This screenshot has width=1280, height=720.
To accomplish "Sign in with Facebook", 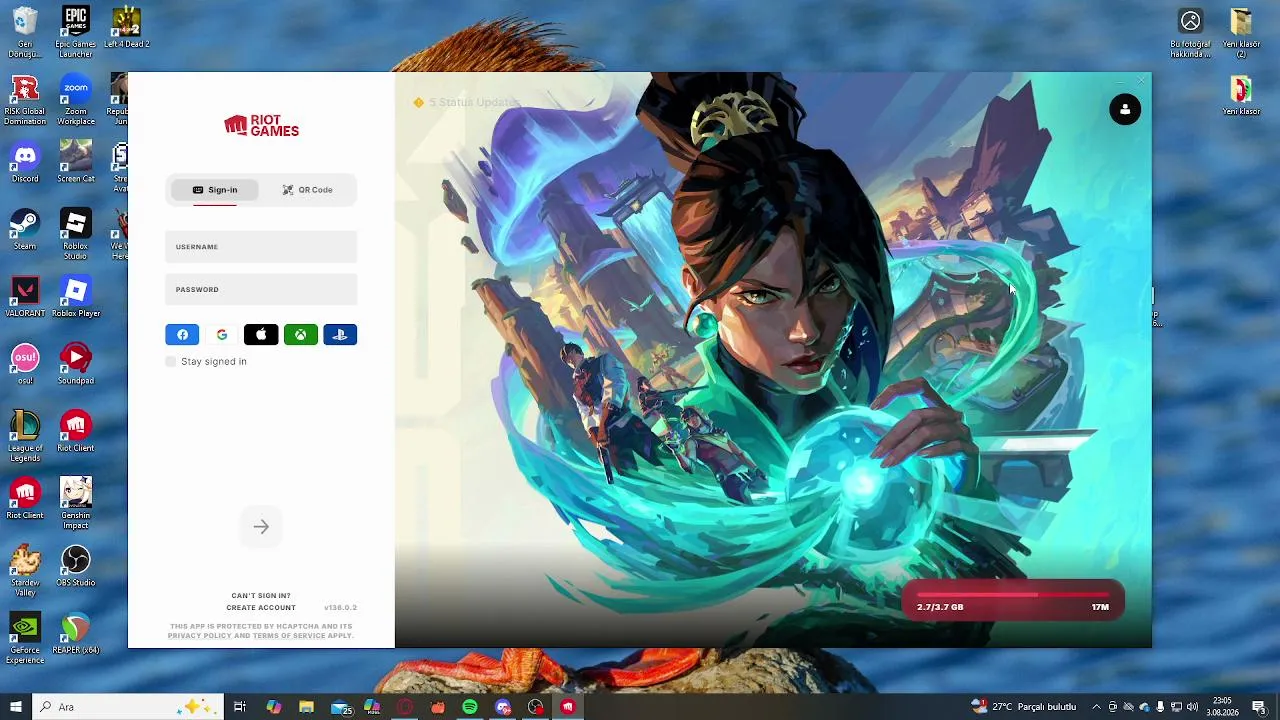I will [182, 335].
